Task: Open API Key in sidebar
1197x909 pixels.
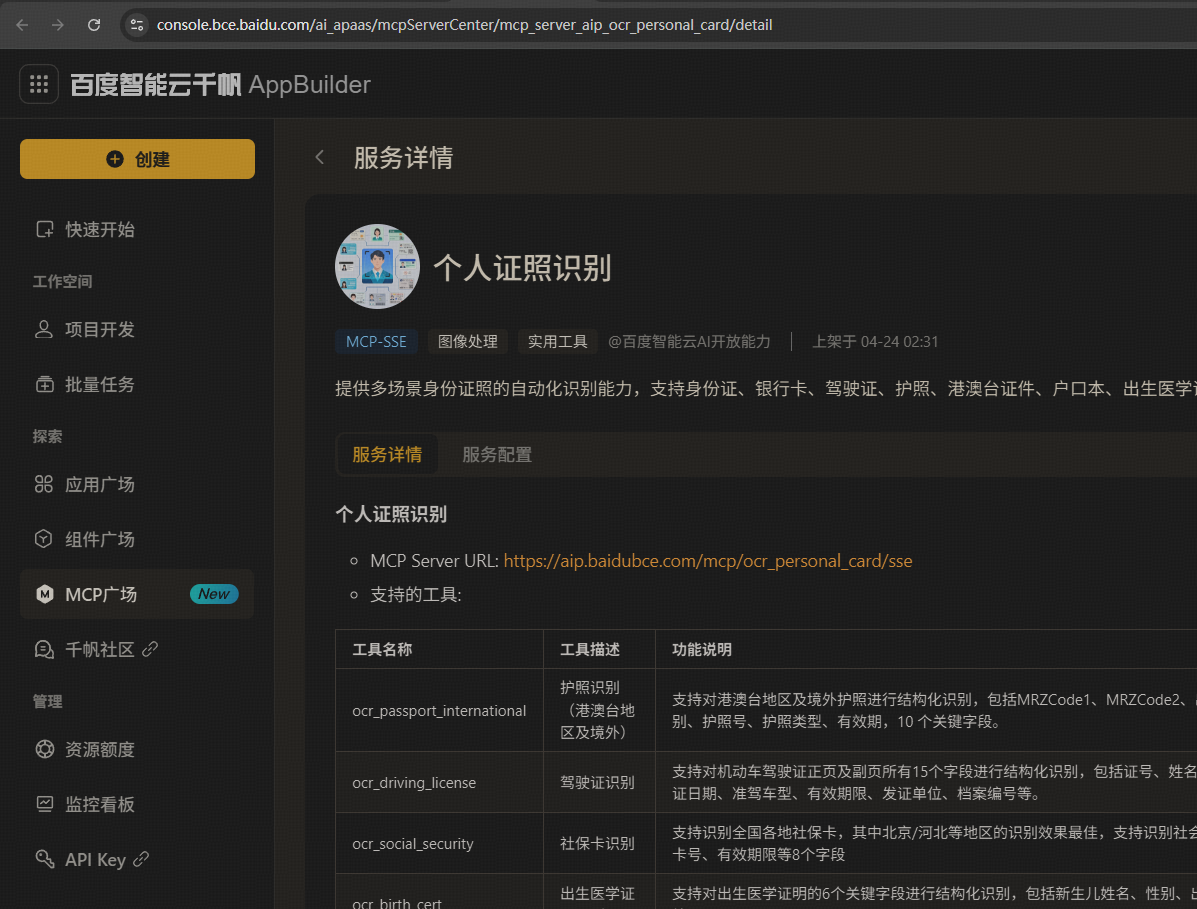Action: [x=137, y=859]
